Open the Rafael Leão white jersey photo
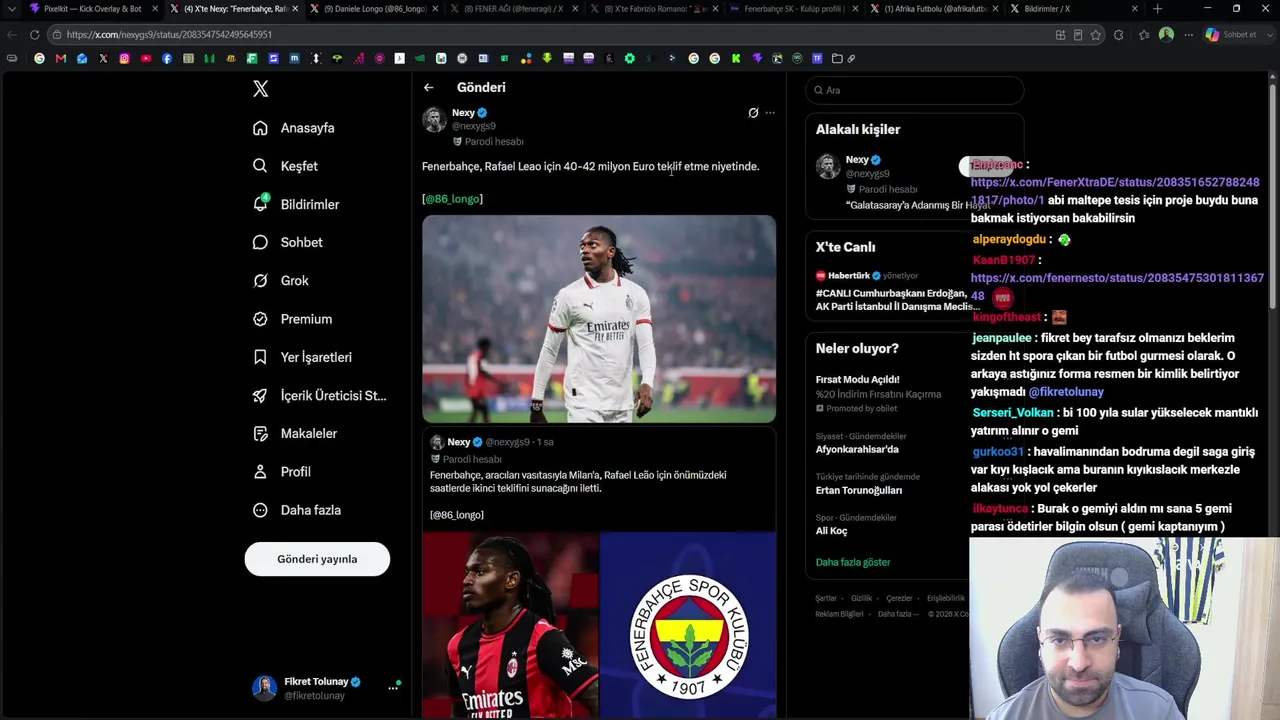 tap(599, 319)
